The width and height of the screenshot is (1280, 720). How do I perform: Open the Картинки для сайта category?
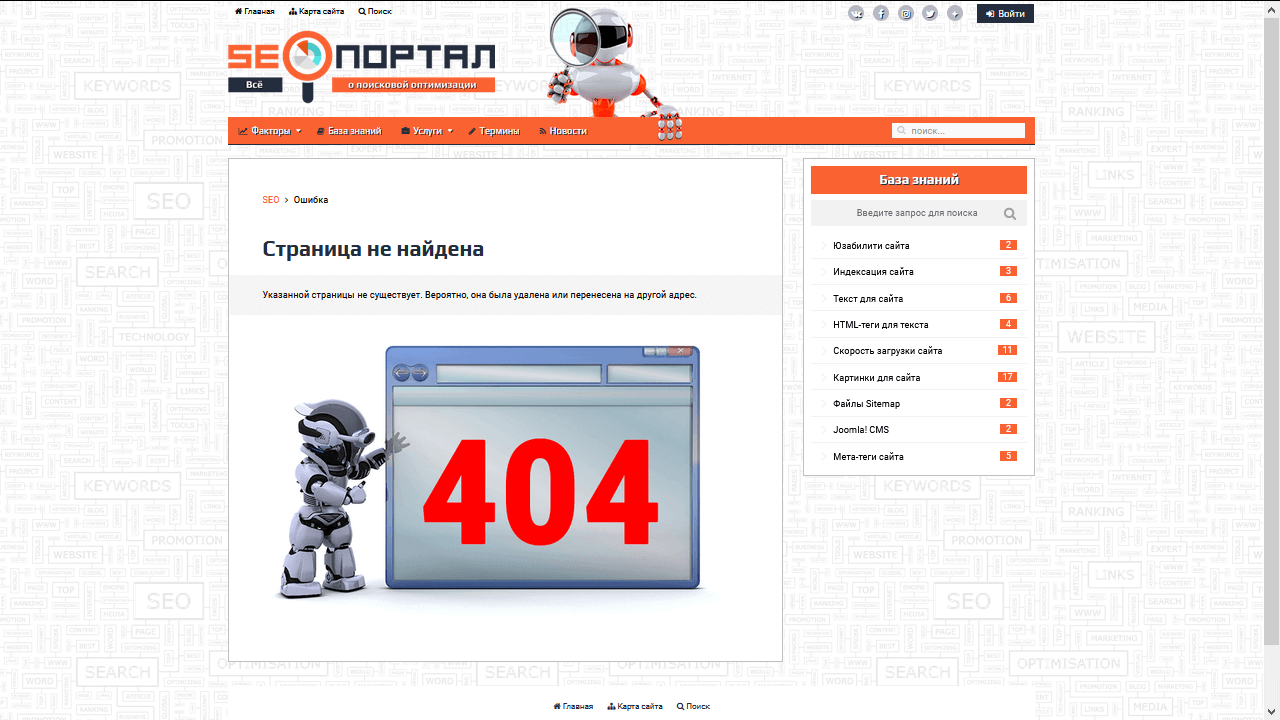876,378
